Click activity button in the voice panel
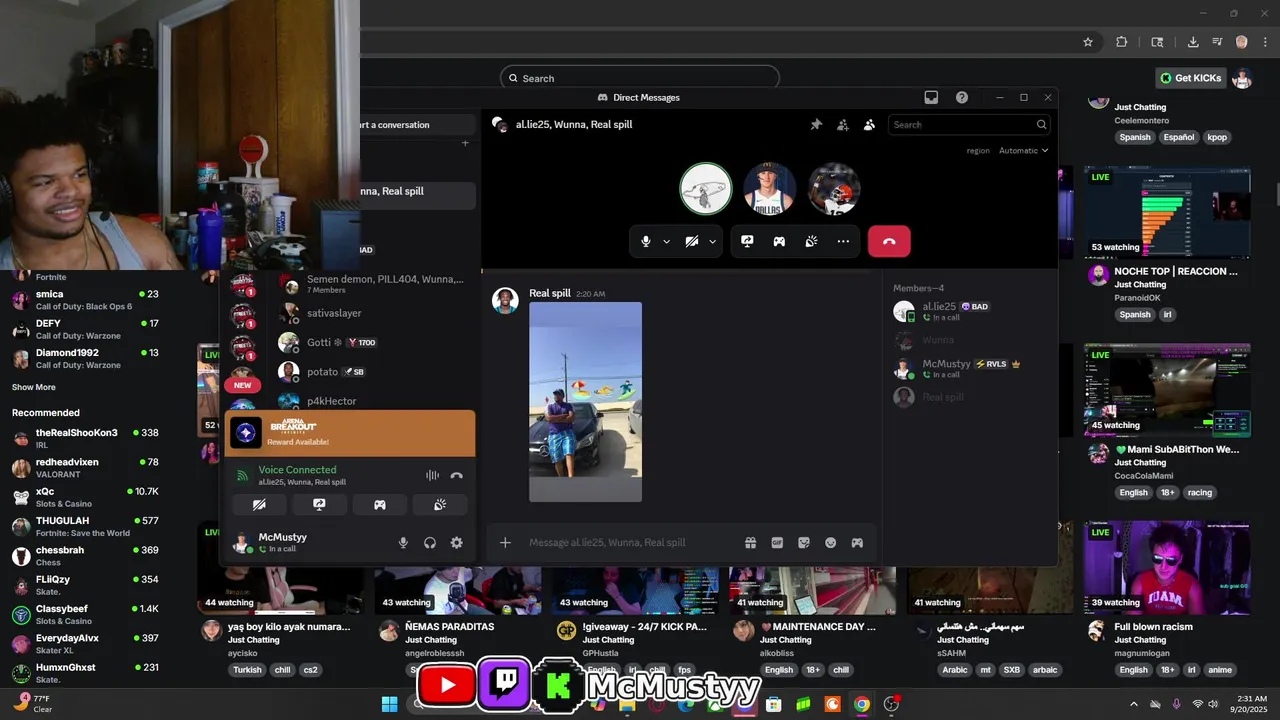The image size is (1280, 720). (380, 505)
